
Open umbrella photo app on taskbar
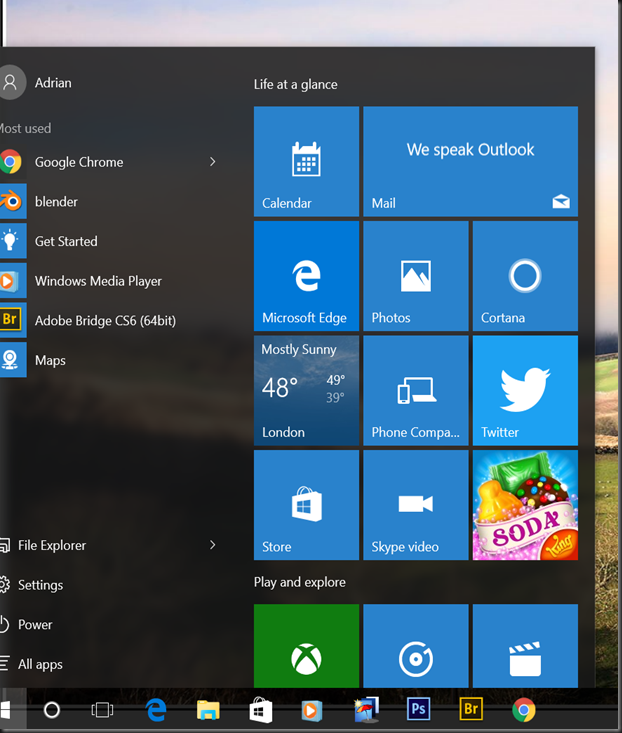[x=366, y=710]
